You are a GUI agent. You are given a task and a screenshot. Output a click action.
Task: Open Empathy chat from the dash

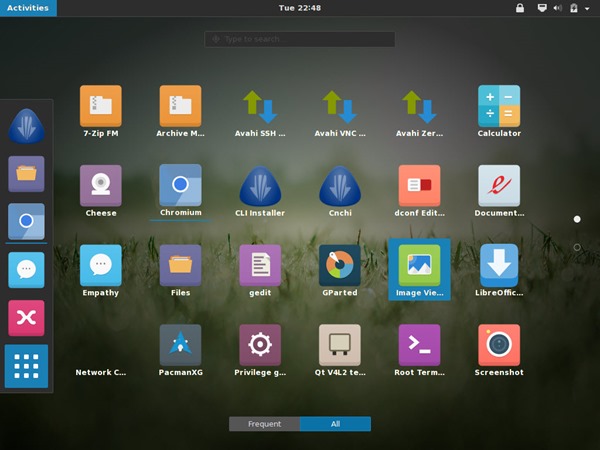(26, 270)
